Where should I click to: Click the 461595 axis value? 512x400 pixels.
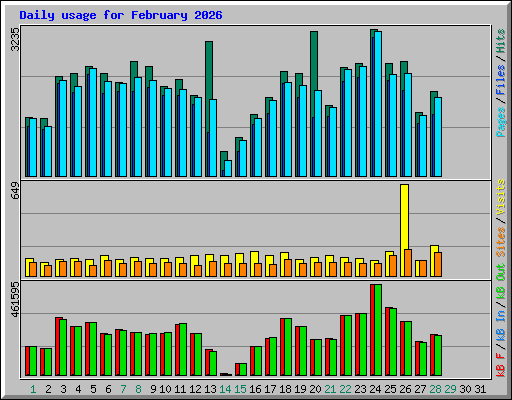(x=15, y=299)
